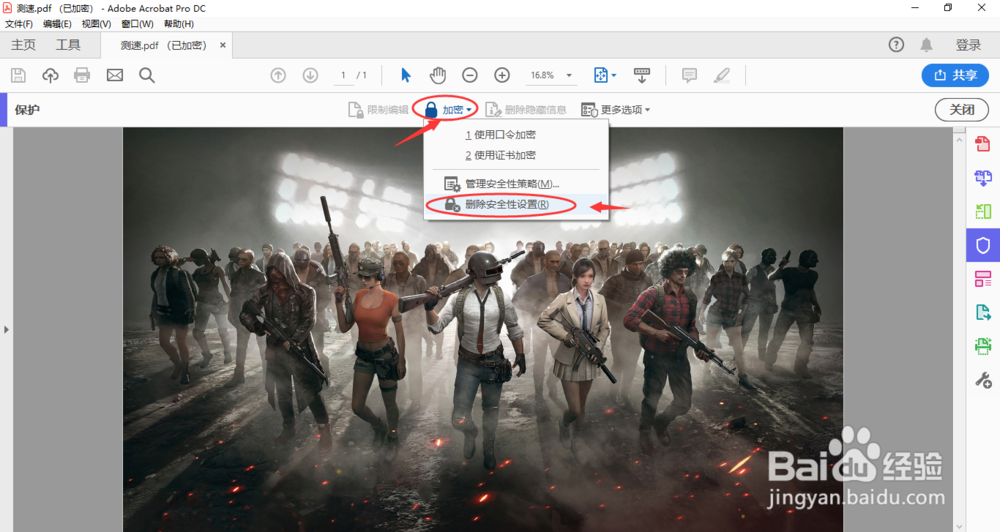
Task: Select the arrow selection tool
Action: (x=406, y=75)
